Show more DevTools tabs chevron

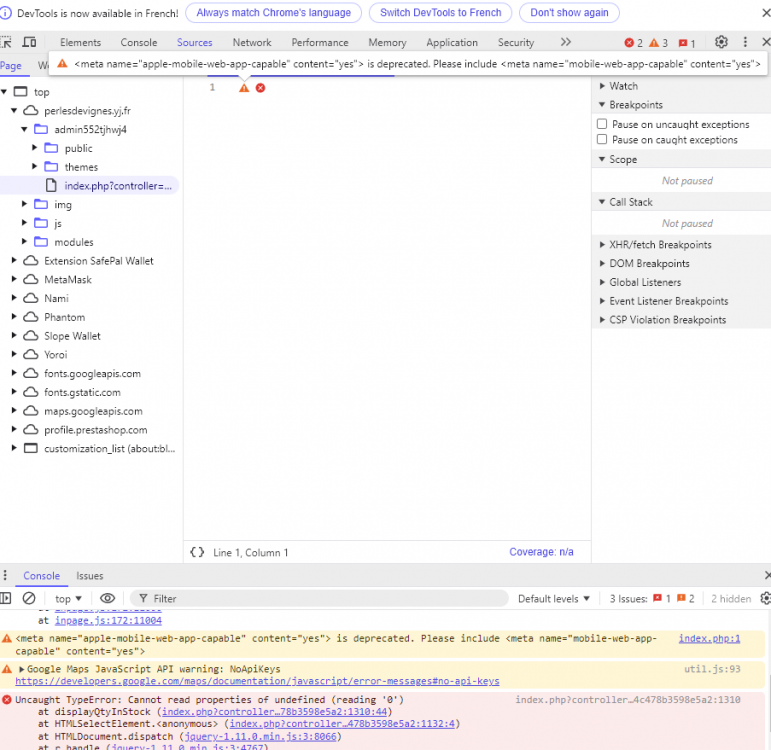click(565, 42)
